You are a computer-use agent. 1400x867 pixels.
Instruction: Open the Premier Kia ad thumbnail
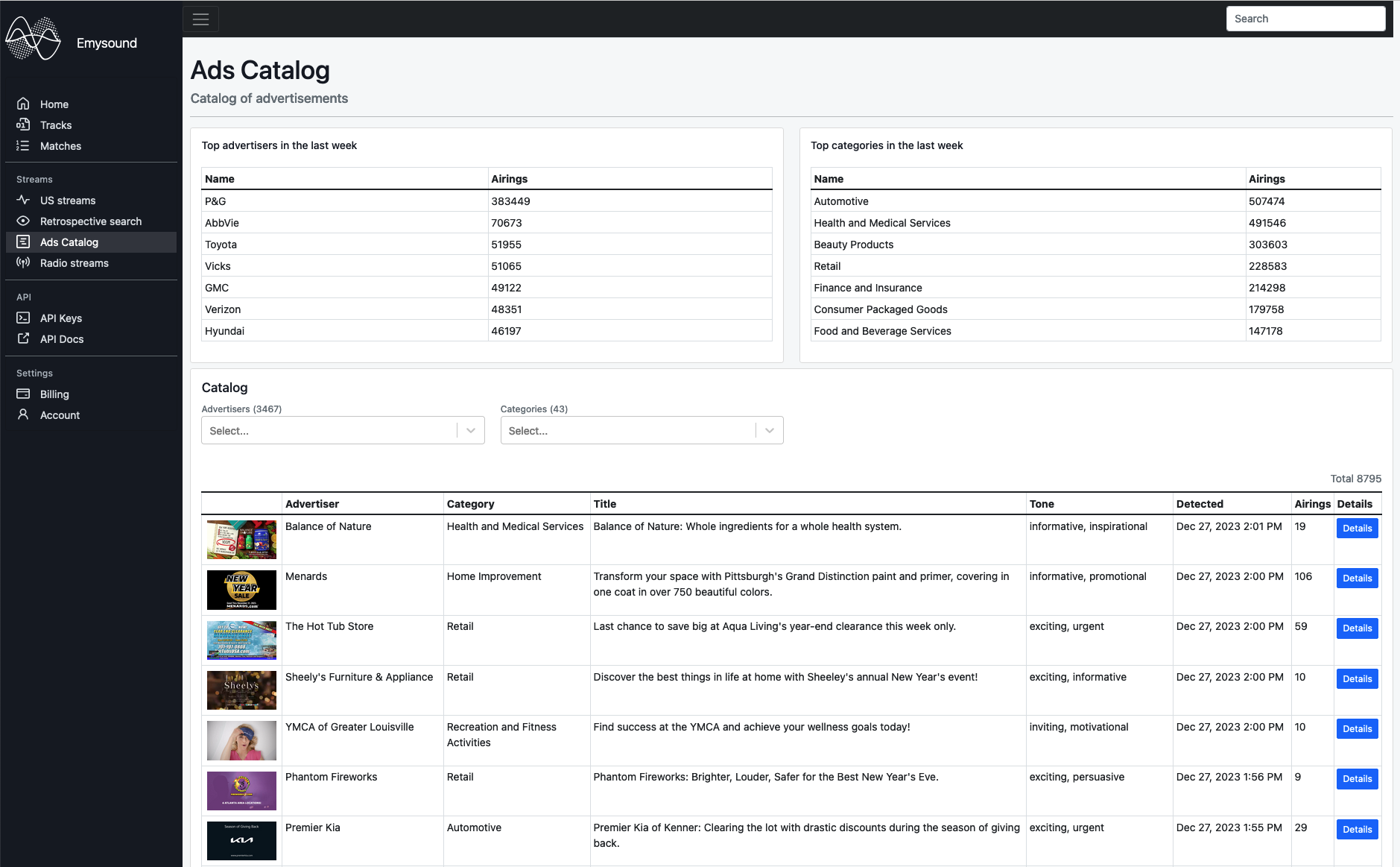point(241,841)
